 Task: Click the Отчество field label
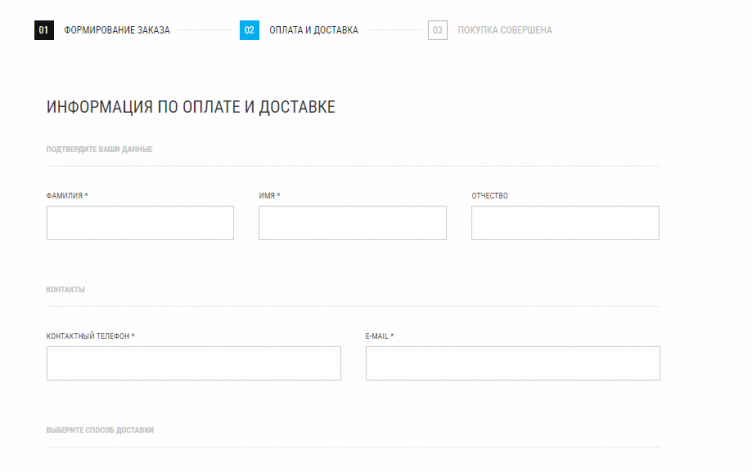click(490, 196)
